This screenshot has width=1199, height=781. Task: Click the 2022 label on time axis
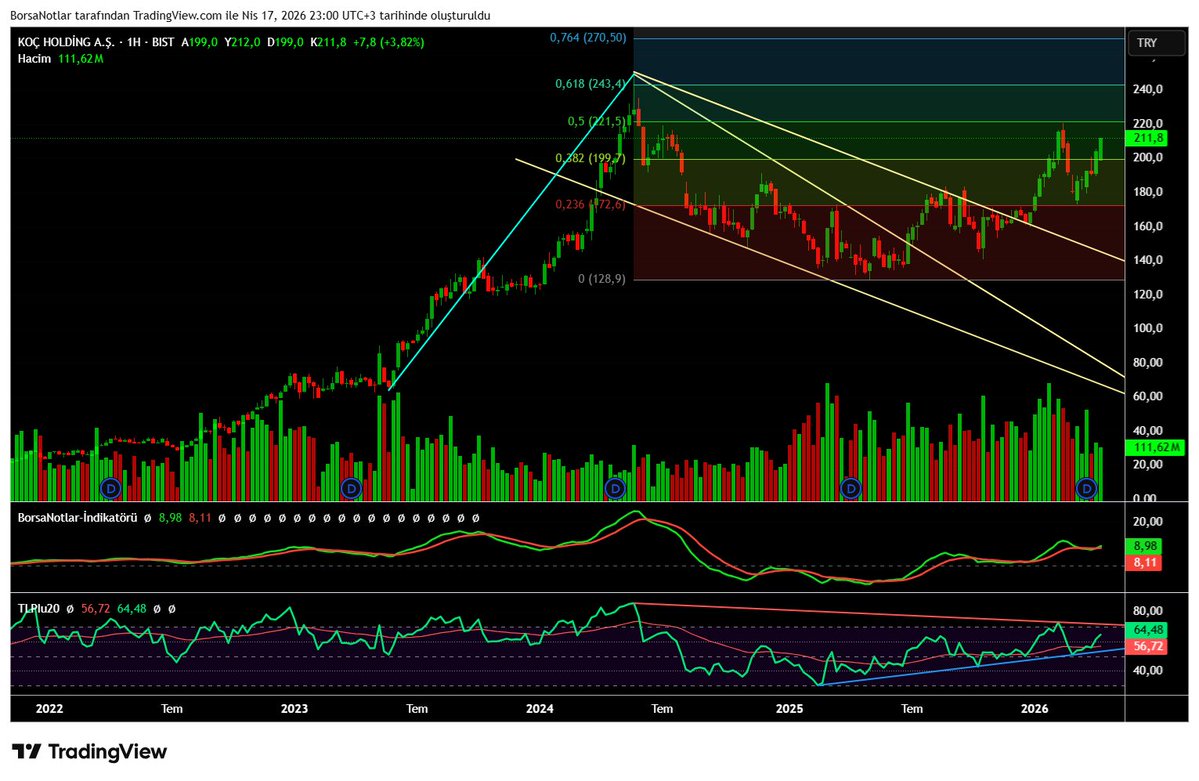tap(49, 708)
